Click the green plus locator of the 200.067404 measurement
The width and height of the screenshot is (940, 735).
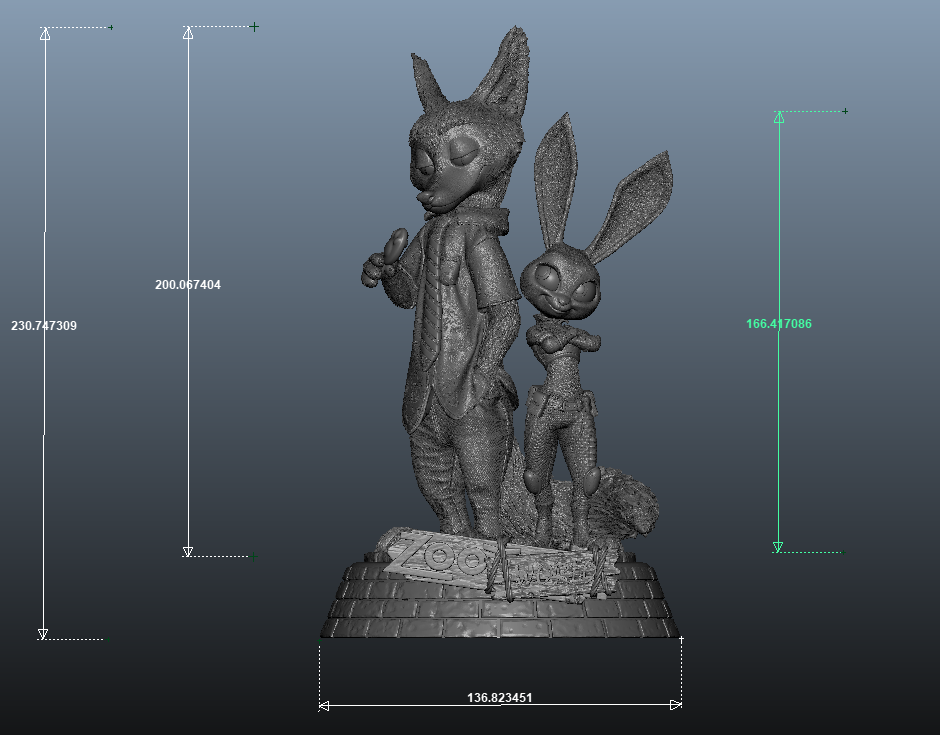(253, 28)
